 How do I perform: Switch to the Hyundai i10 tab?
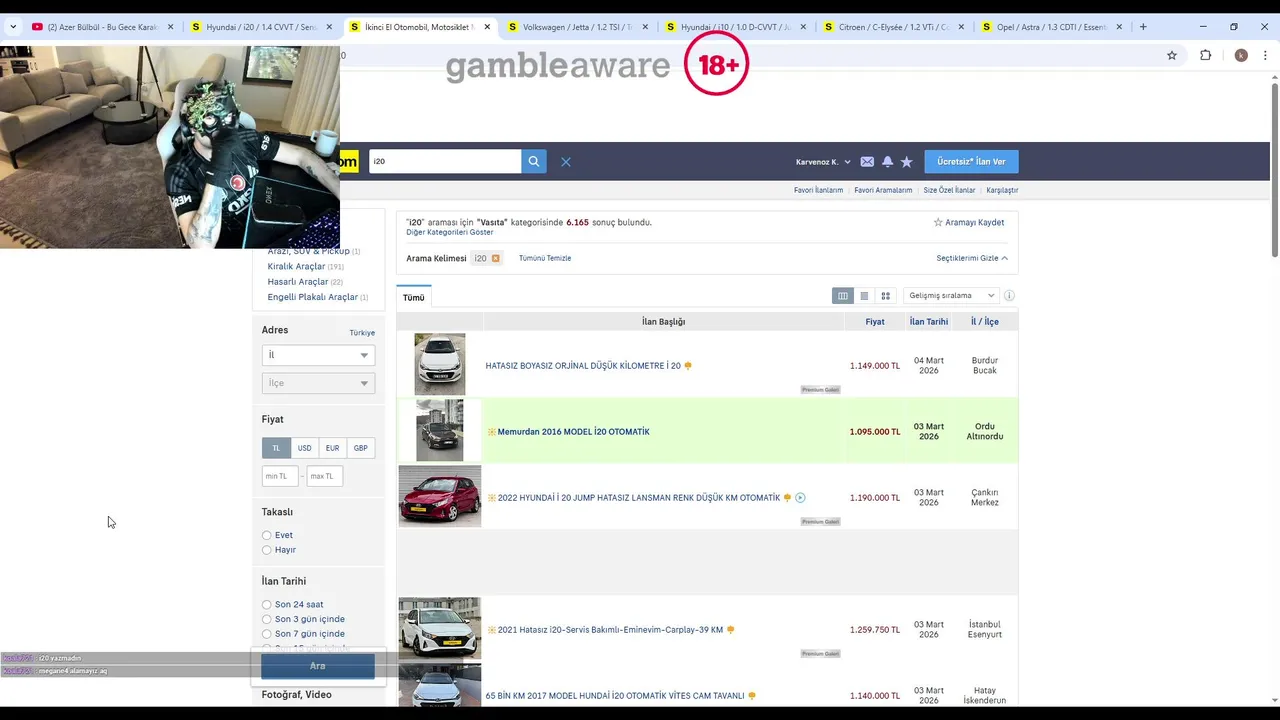pos(736,27)
